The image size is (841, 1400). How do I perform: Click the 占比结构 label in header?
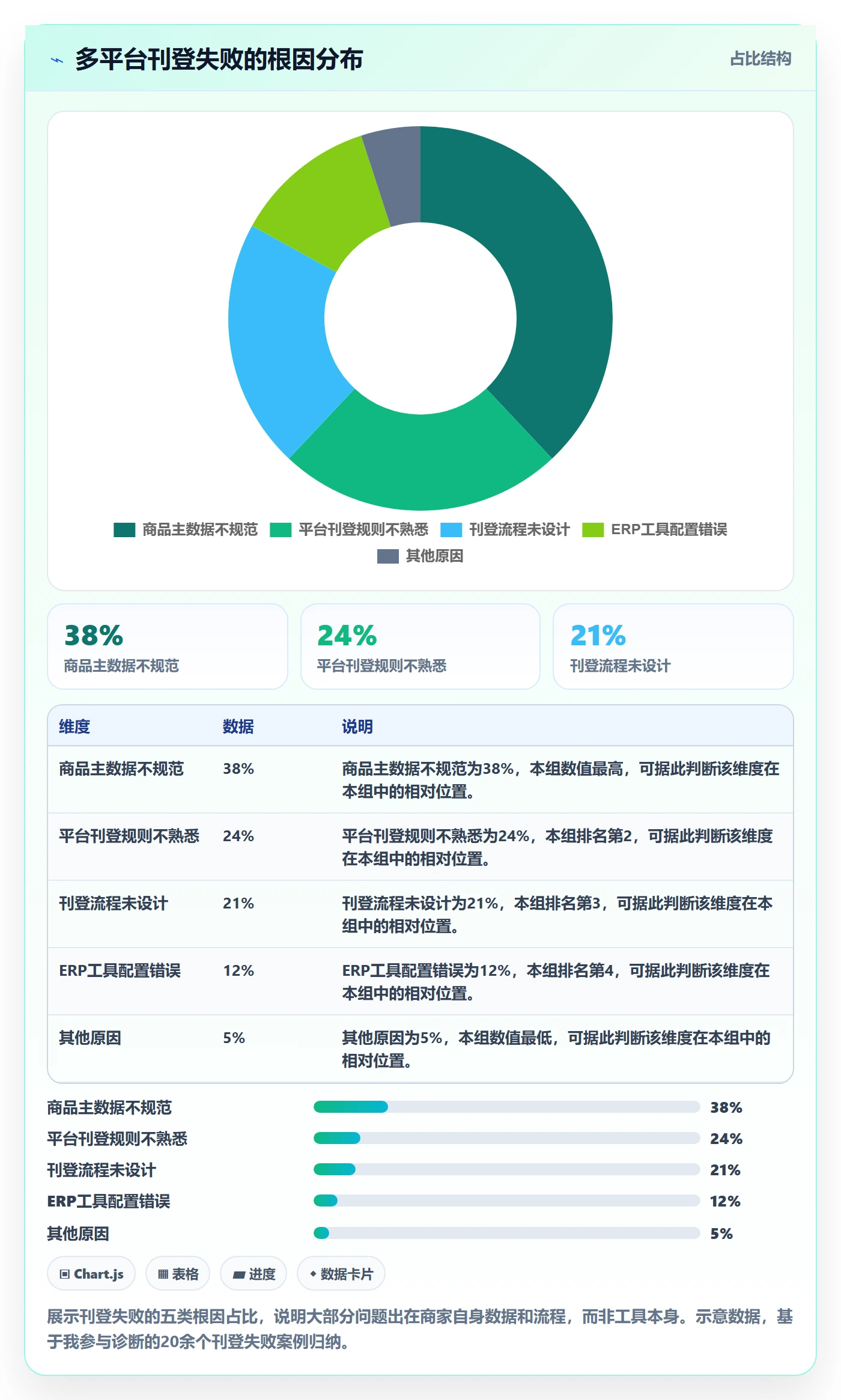point(761,59)
